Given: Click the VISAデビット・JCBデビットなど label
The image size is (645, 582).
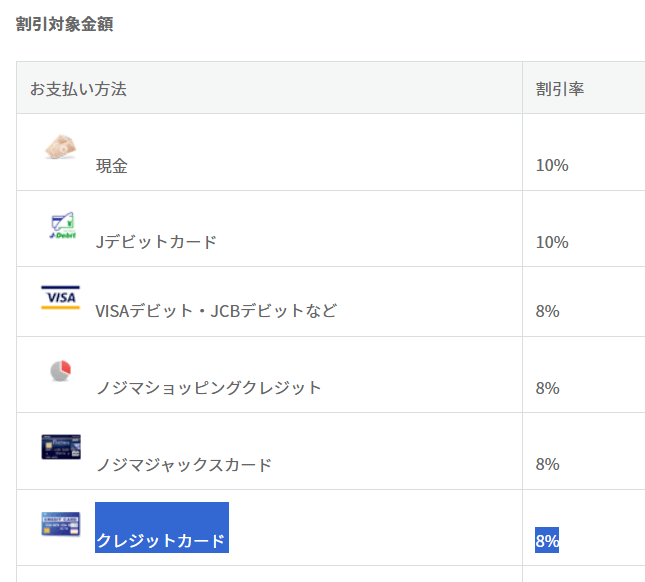Looking at the screenshot, I should click(x=216, y=311).
